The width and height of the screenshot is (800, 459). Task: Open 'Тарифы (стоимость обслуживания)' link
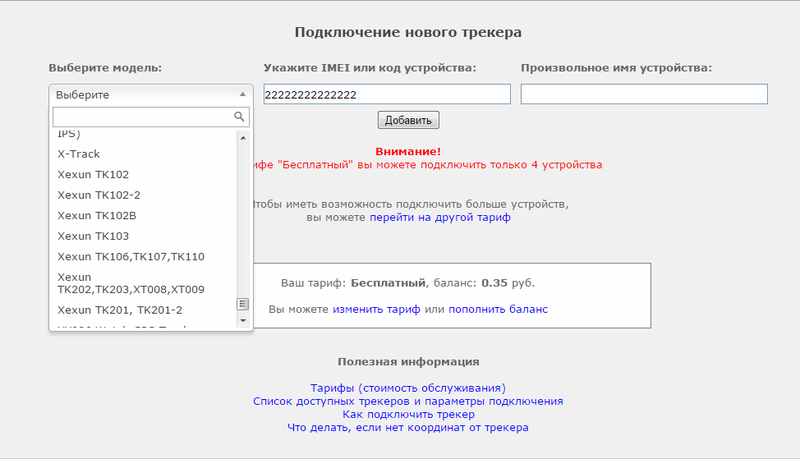408,387
